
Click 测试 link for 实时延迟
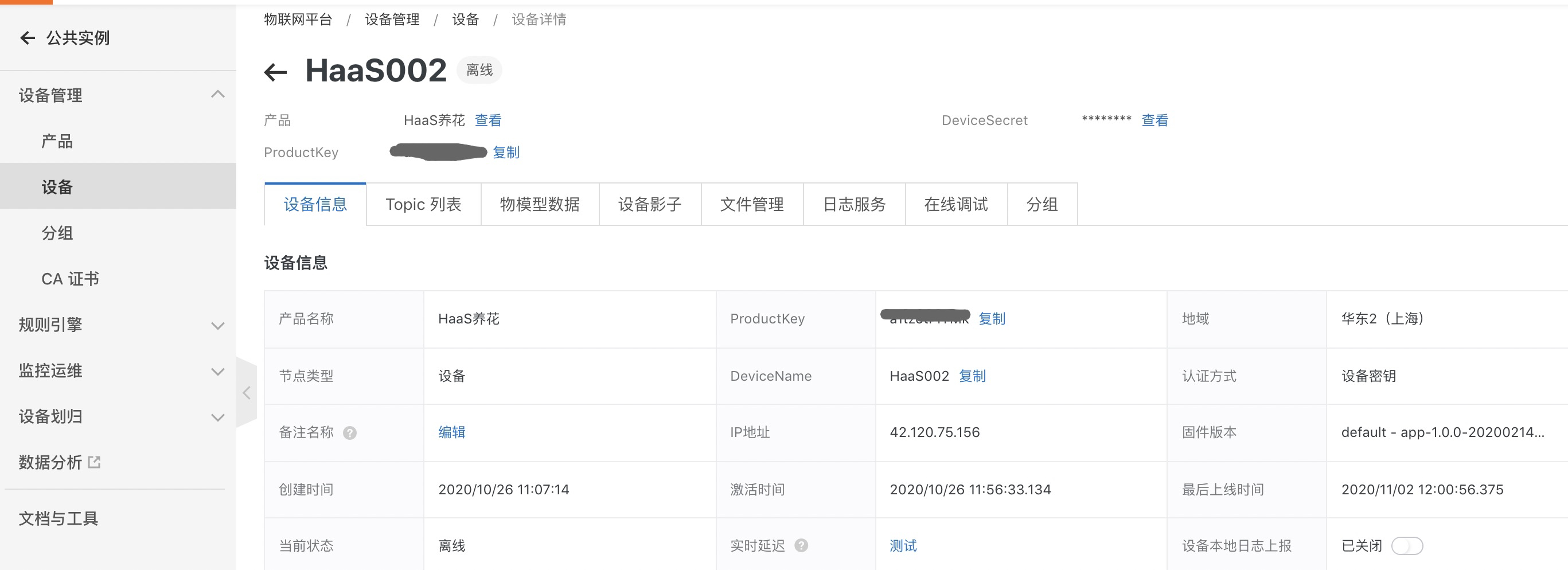click(x=903, y=546)
